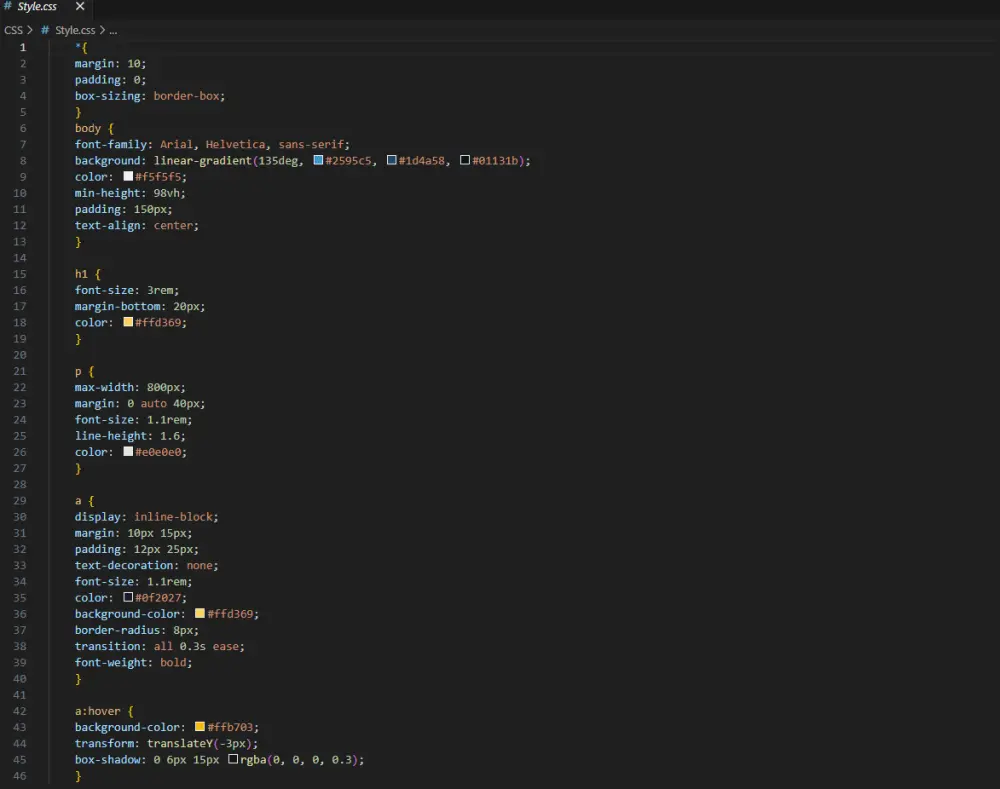1000x789 pixels.
Task: Open the #ffd369 color picker on line 18
Action: point(128,322)
